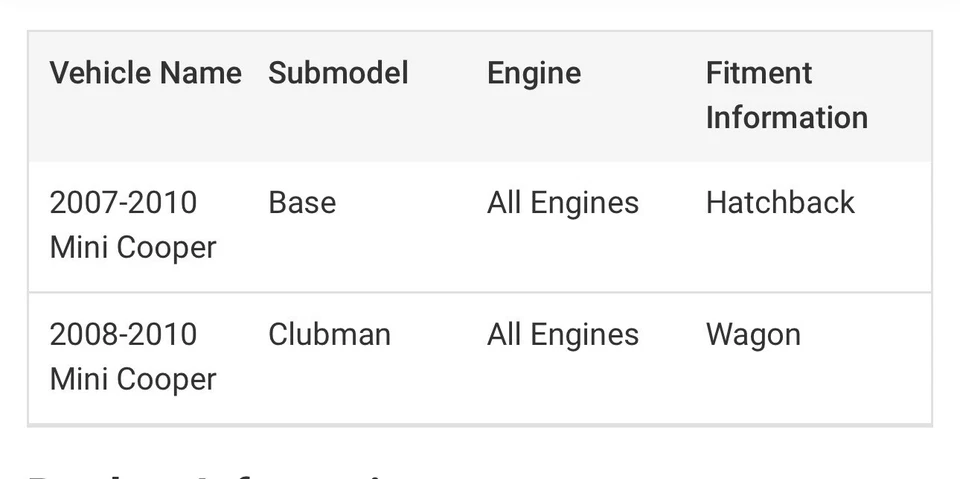This screenshot has width=960, height=479.
Task: Select Mini Cooper text in the Clubman row
Action: (132, 378)
